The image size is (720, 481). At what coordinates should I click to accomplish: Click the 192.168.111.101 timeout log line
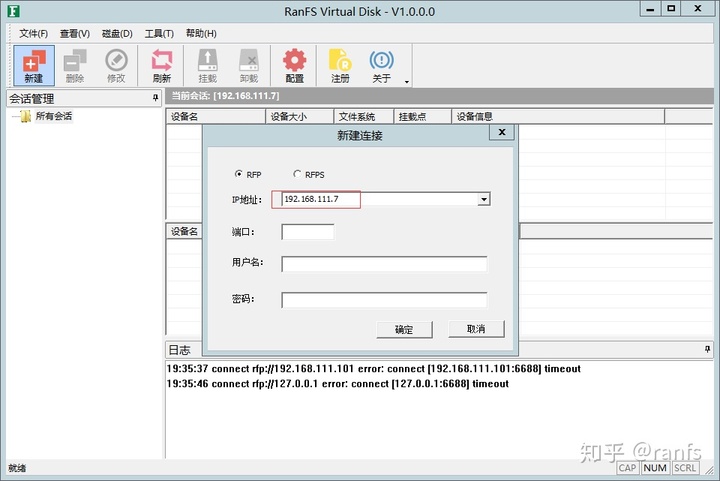pyautogui.click(x=373, y=369)
